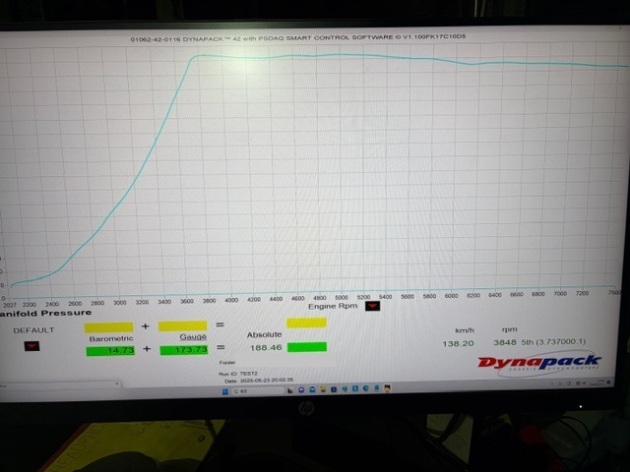Click the Barometric underlined label
Viewport: 630px width, 472px height.
(x=109, y=338)
